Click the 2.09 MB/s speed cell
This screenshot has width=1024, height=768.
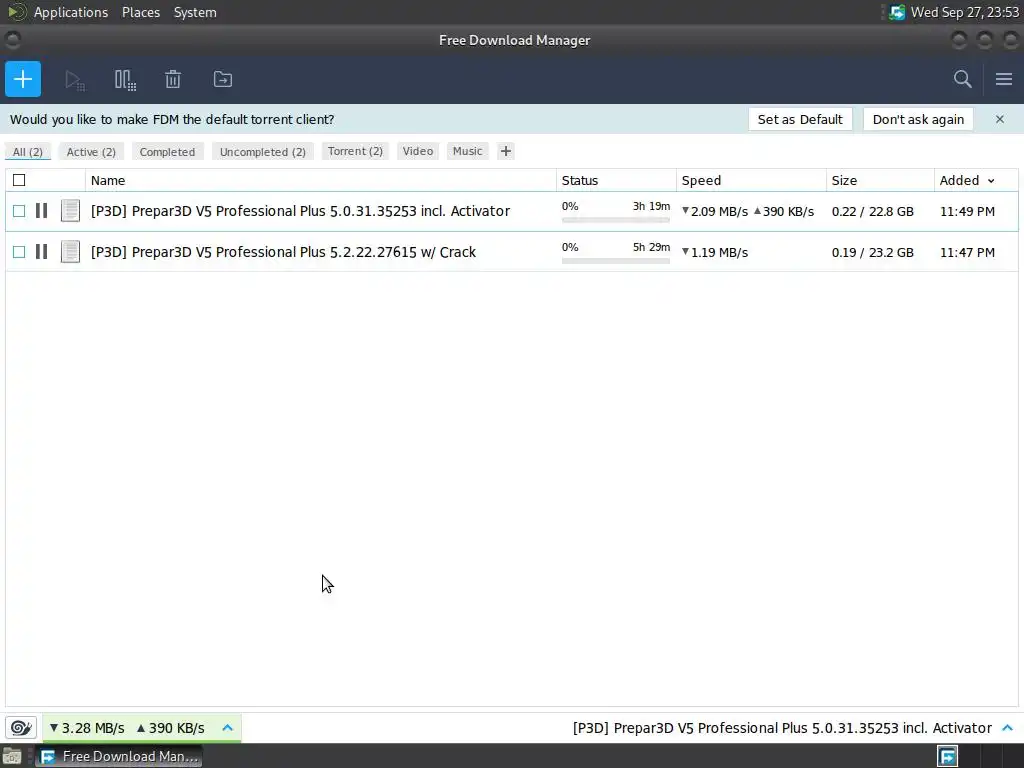715,212
